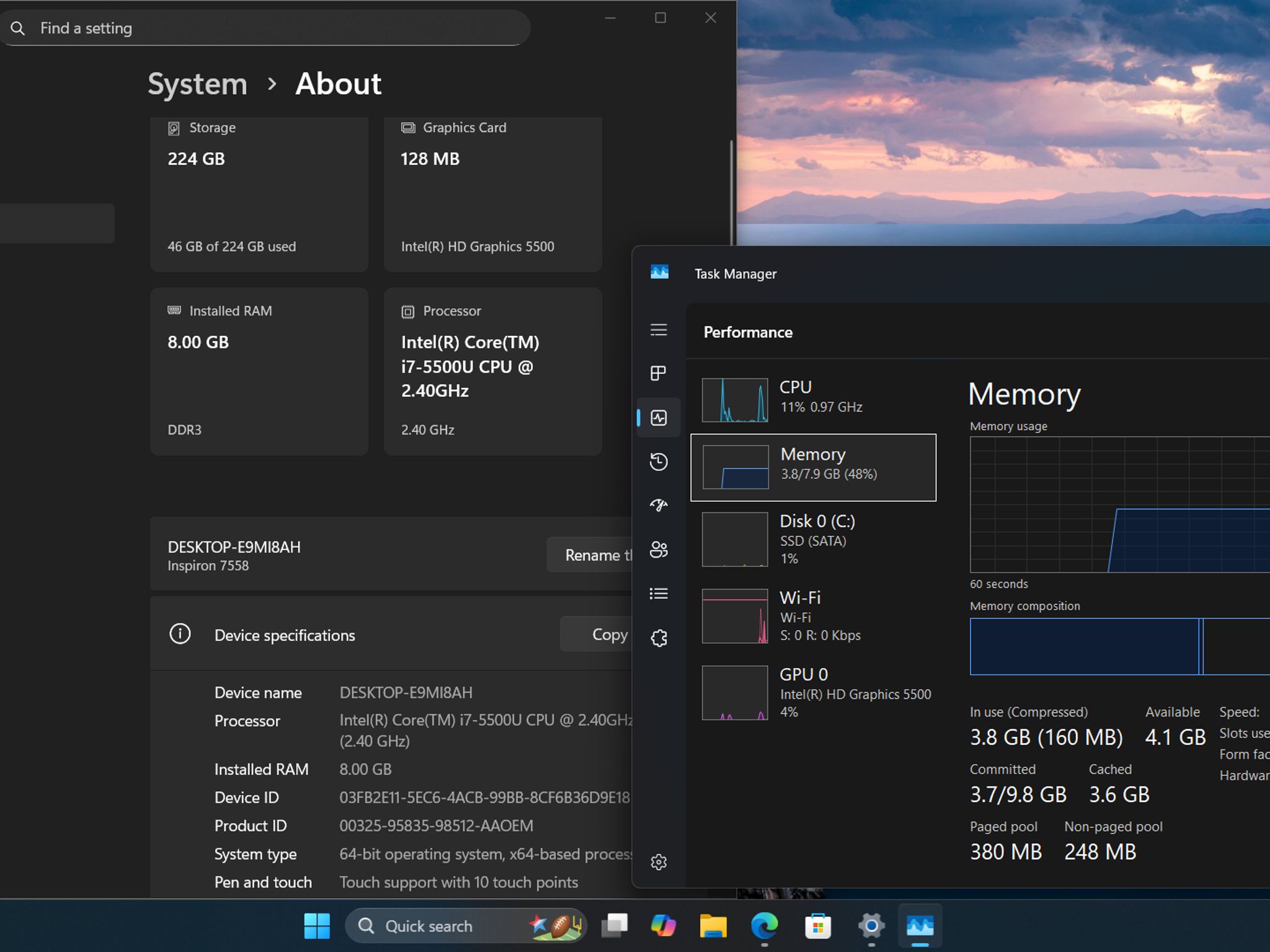The height and width of the screenshot is (952, 1270).
Task: Click the Committed 3.7/9.8 GB value
Action: [x=1018, y=795]
